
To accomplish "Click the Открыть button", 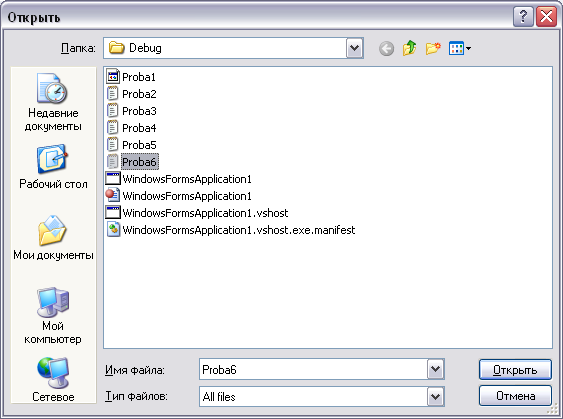I will pyautogui.click(x=515, y=369).
